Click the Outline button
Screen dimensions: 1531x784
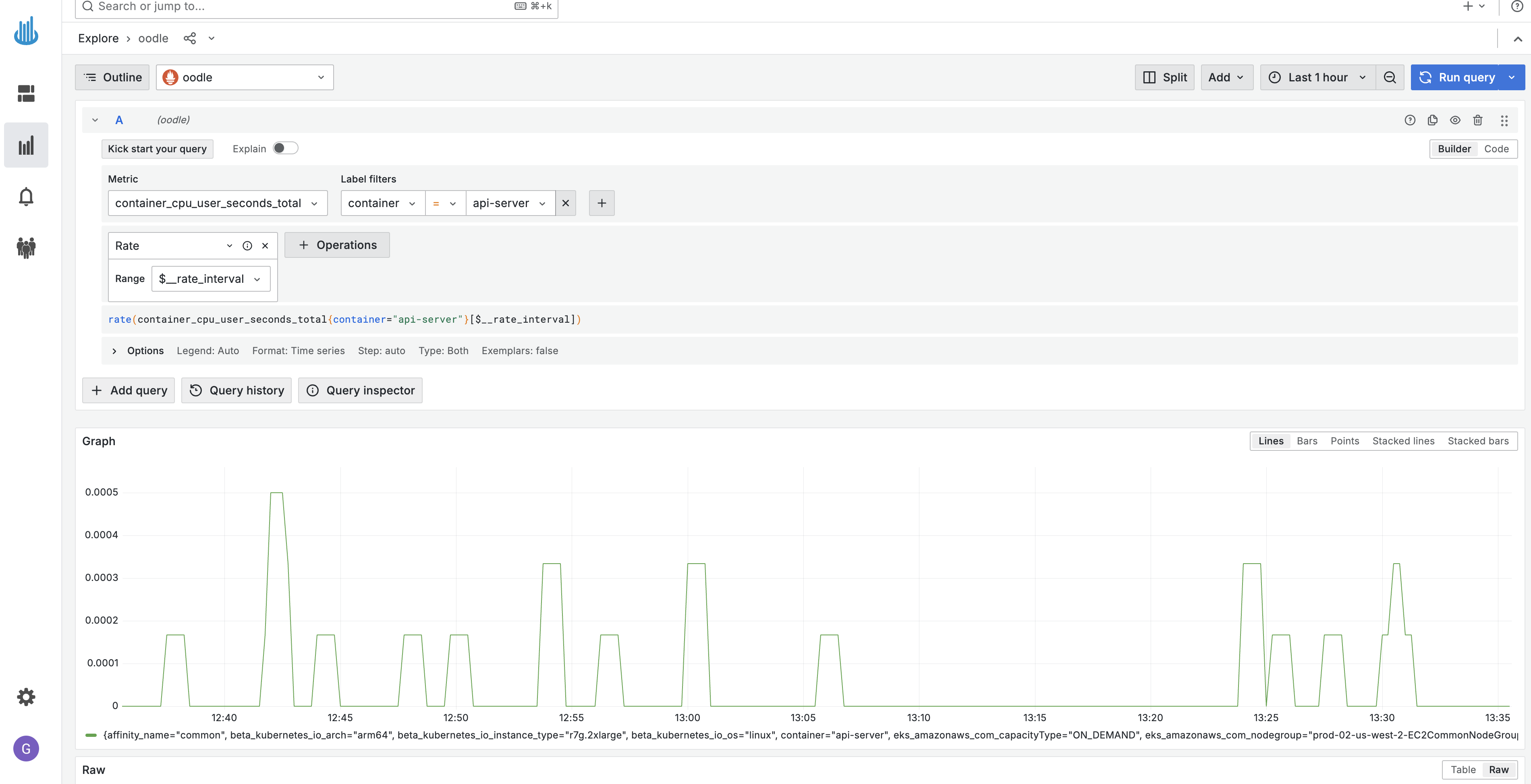pyautogui.click(x=112, y=77)
